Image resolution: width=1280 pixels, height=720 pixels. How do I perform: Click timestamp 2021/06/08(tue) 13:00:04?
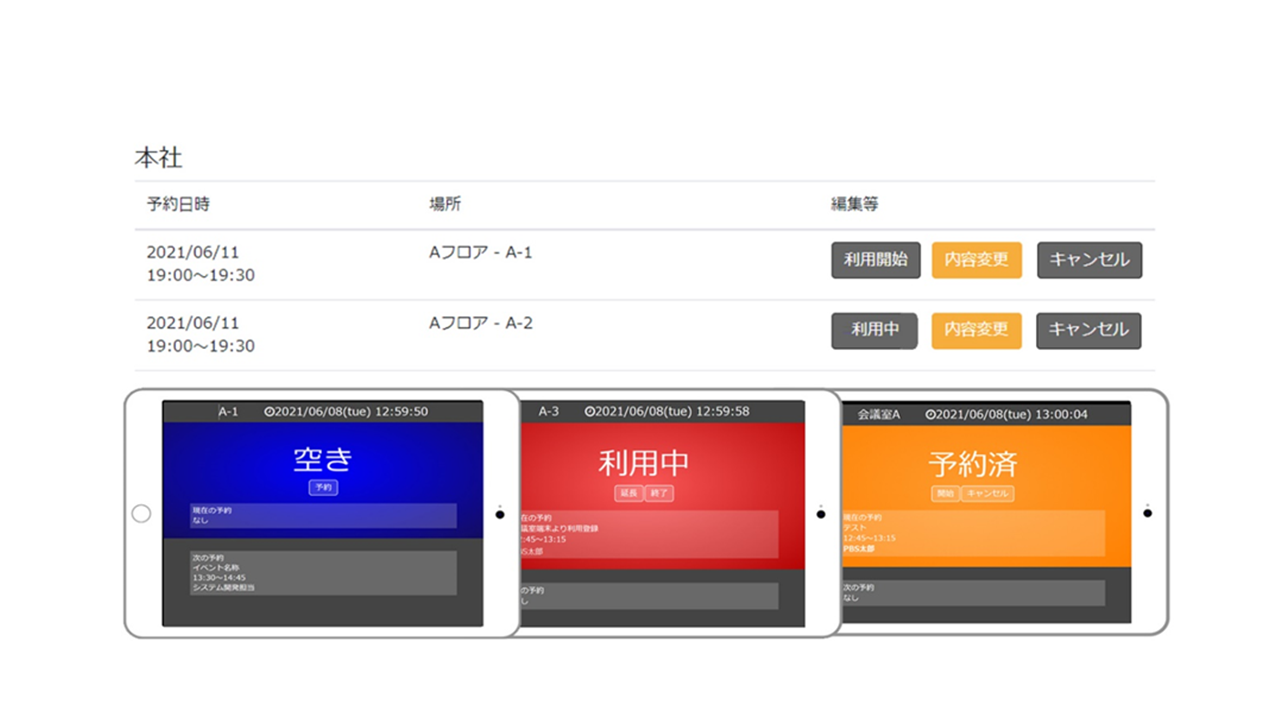coord(1013,414)
